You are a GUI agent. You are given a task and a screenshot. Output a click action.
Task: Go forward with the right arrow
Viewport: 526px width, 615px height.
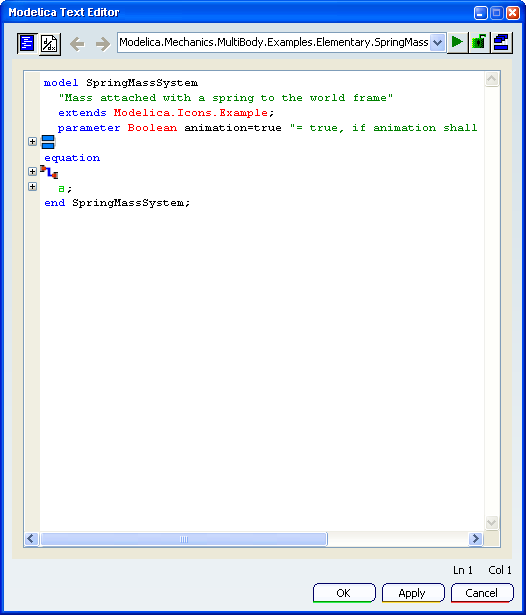tap(103, 44)
